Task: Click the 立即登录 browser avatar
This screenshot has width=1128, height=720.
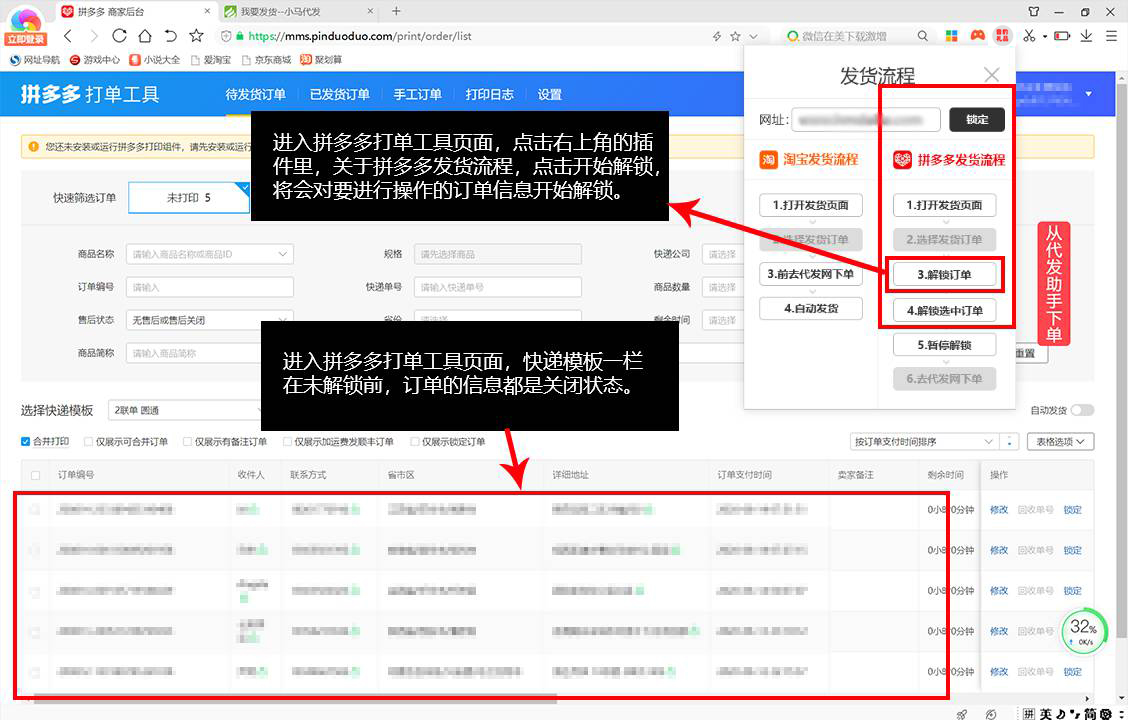Action: point(26,27)
